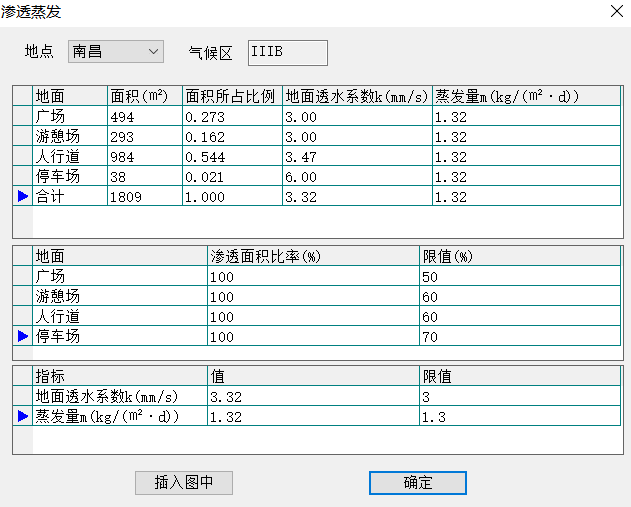
Task: Select the 合计 row arrow indicator
Action: pyautogui.click(x=23, y=197)
